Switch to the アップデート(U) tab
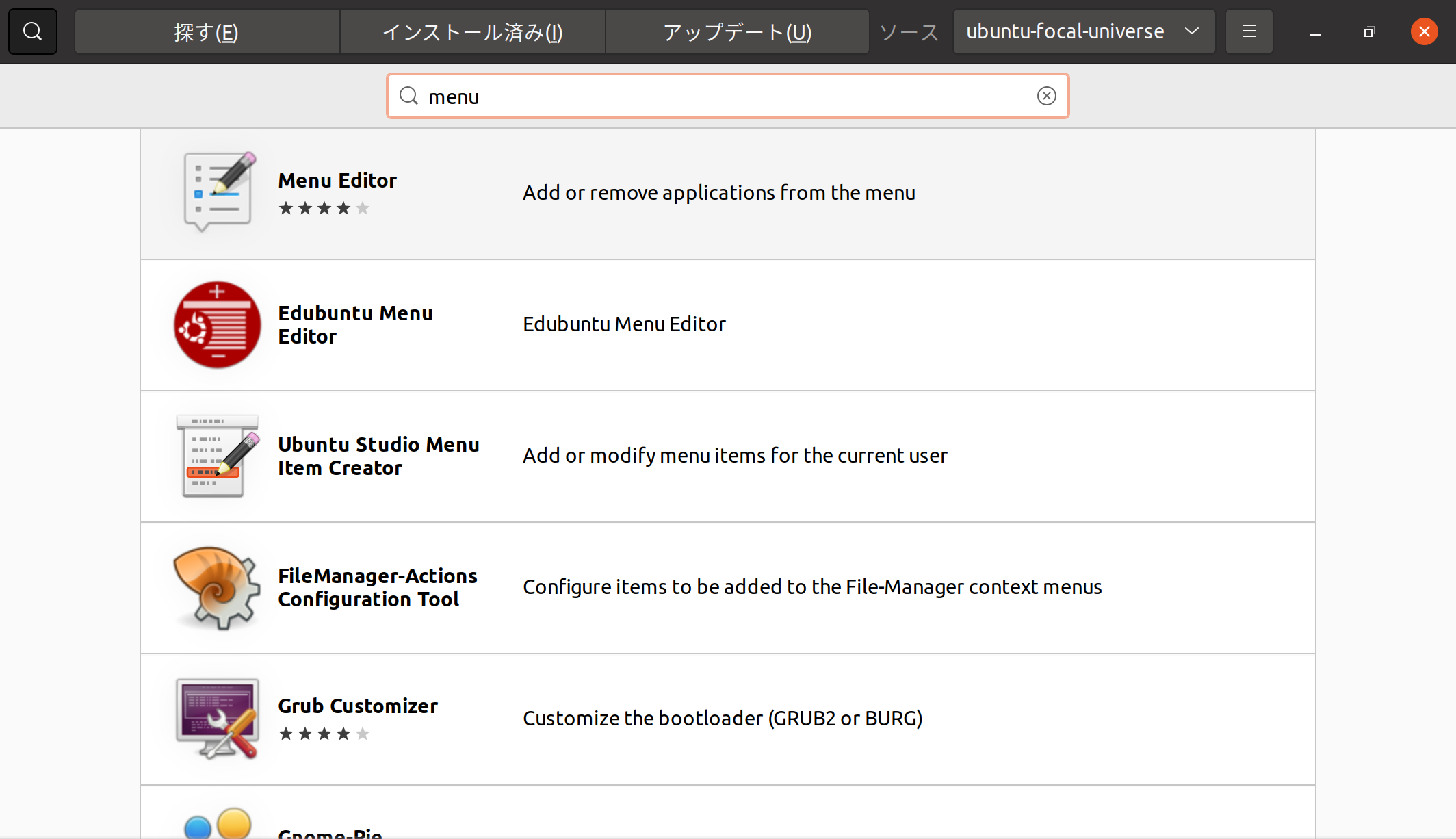The width and height of the screenshot is (1456, 839). pyautogui.click(x=738, y=31)
